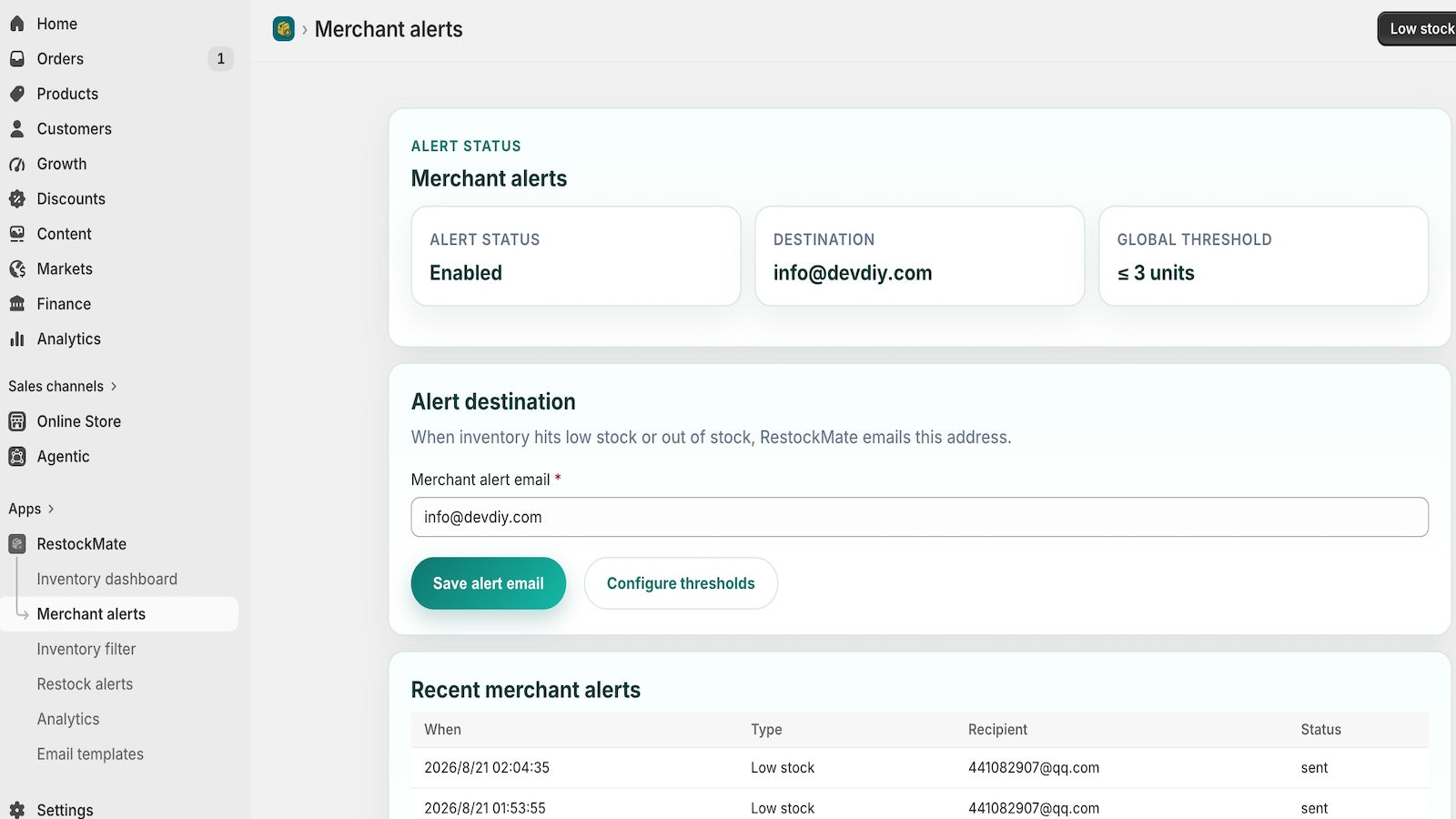Open the Inventory dashboard submenu item
Image resolution: width=1456 pixels, height=819 pixels.
106,579
